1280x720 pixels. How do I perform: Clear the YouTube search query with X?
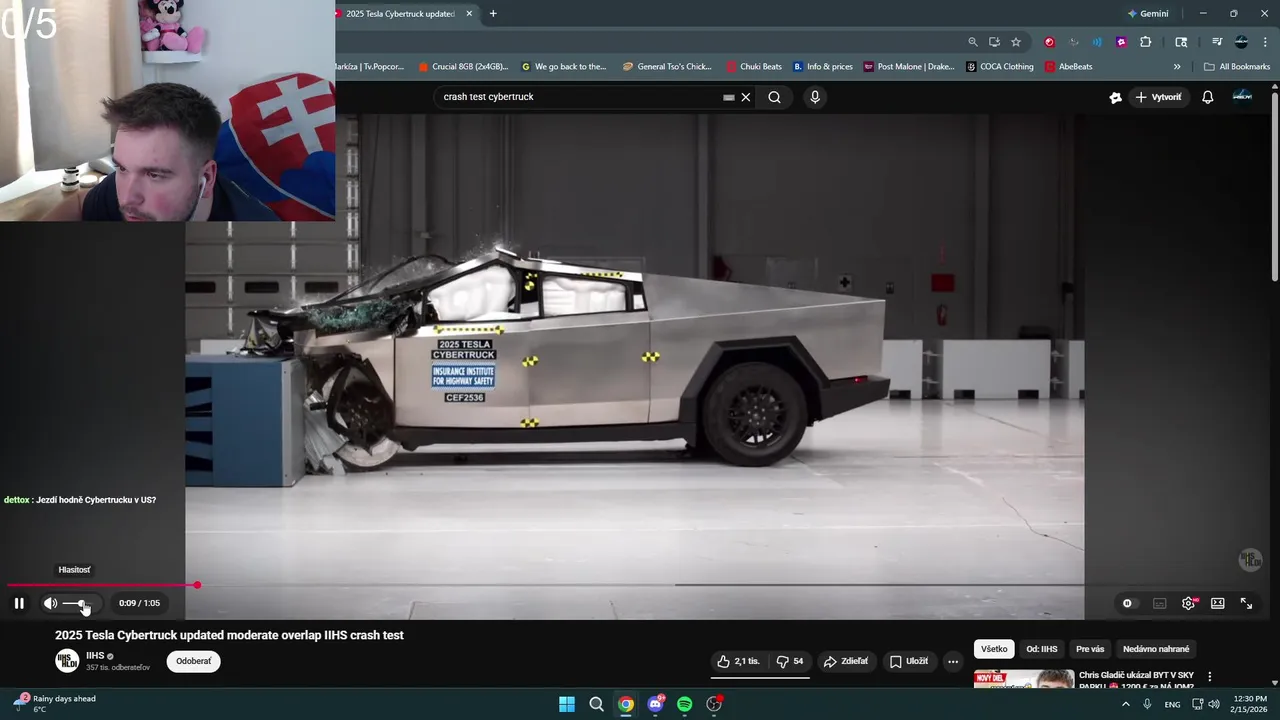[x=745, y=97]
